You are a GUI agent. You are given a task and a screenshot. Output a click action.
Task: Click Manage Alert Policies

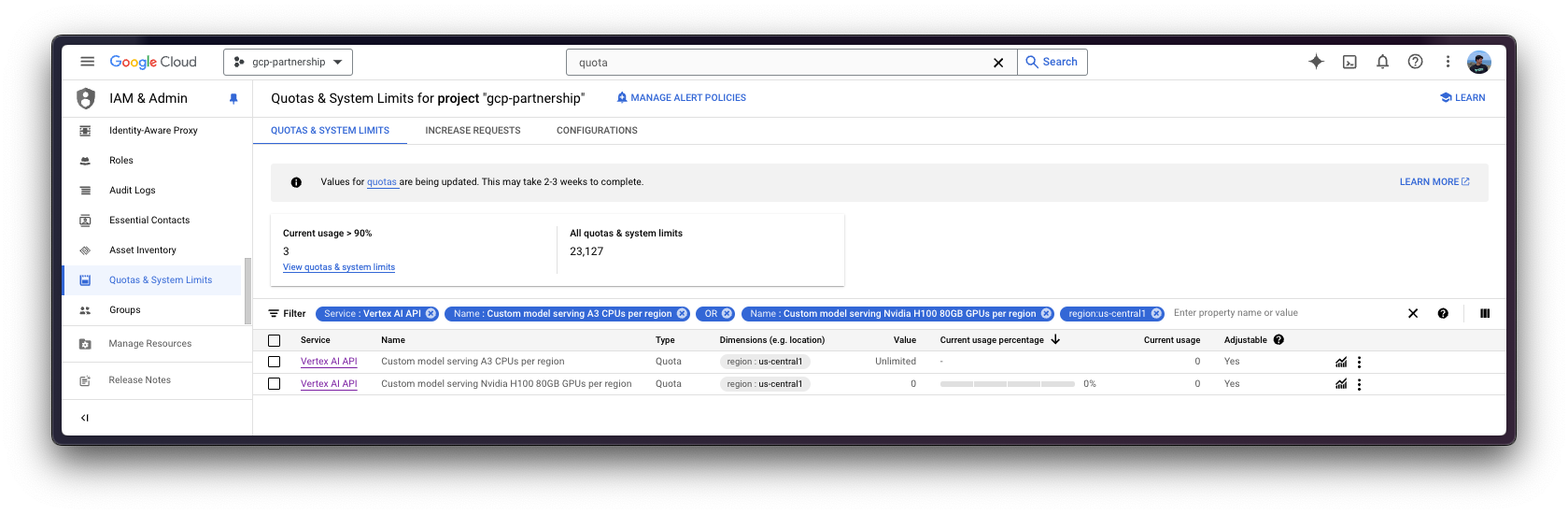pos(682,97)
